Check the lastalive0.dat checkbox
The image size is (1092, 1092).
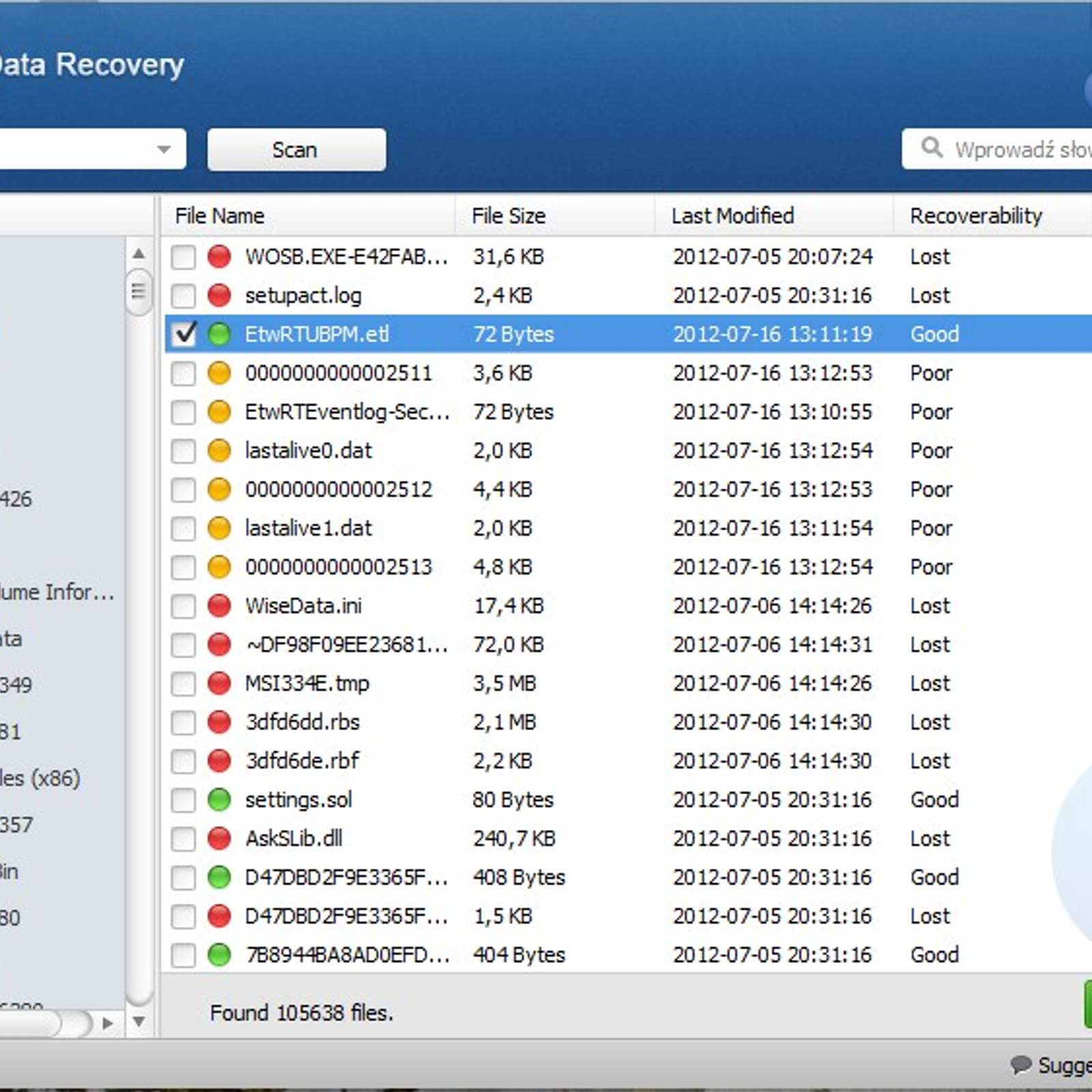[183, 450]
